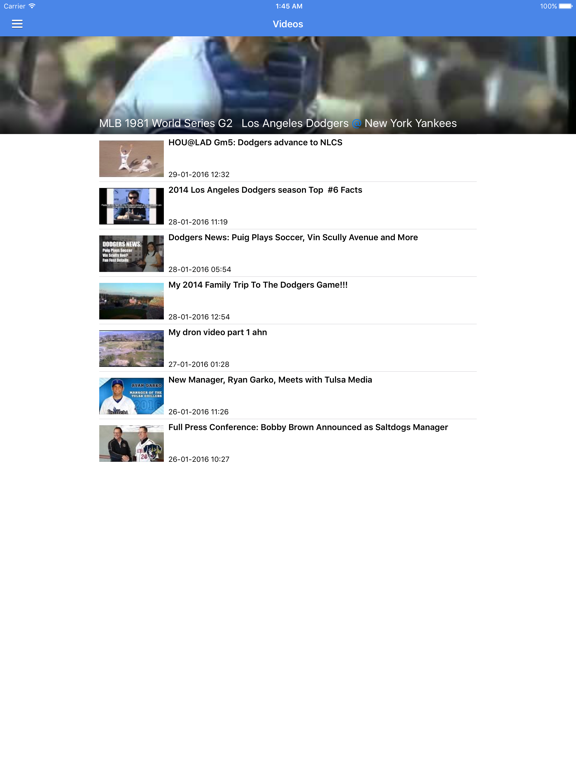Open Bobby Brown press conference thumbnail

[131, 444]
